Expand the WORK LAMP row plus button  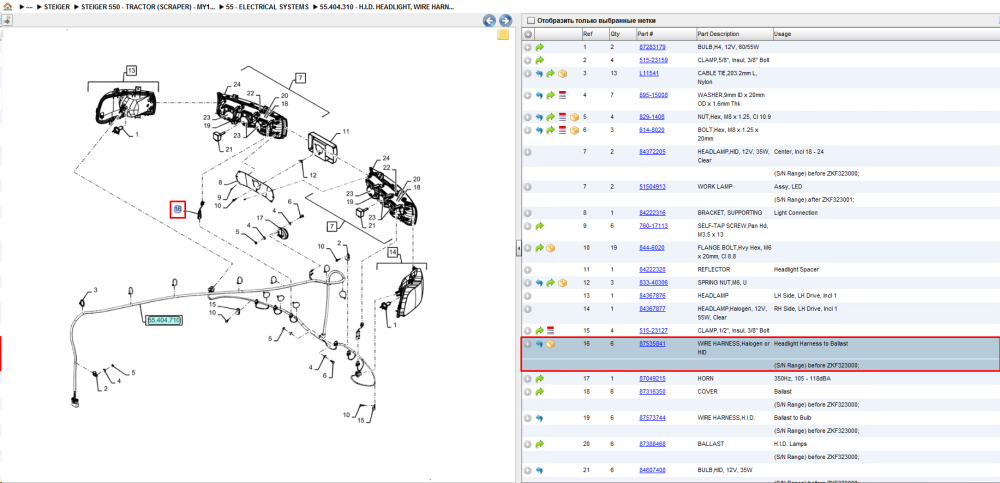click(528, 187)
